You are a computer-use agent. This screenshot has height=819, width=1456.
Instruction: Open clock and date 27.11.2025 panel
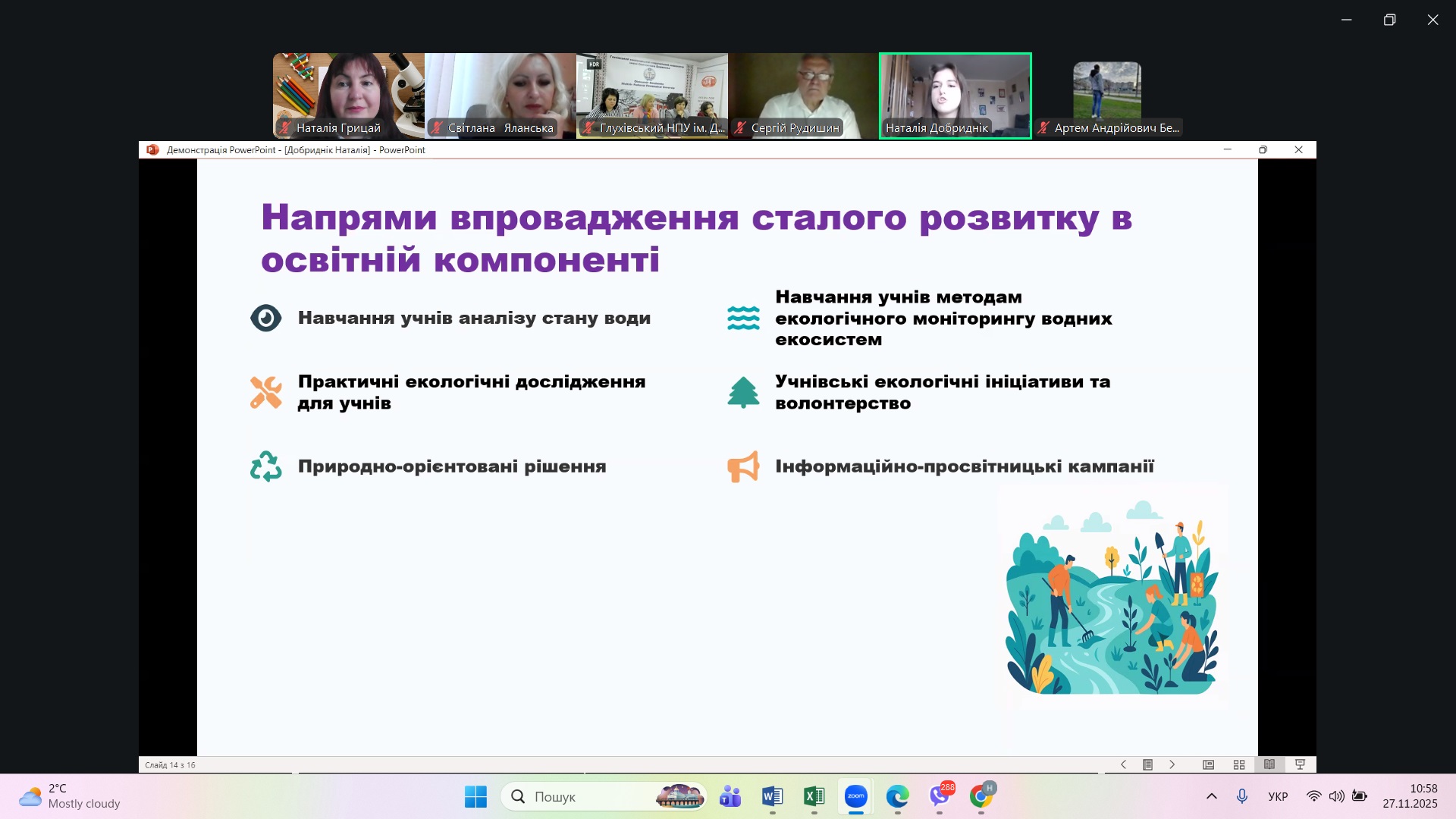point(1409,796)
